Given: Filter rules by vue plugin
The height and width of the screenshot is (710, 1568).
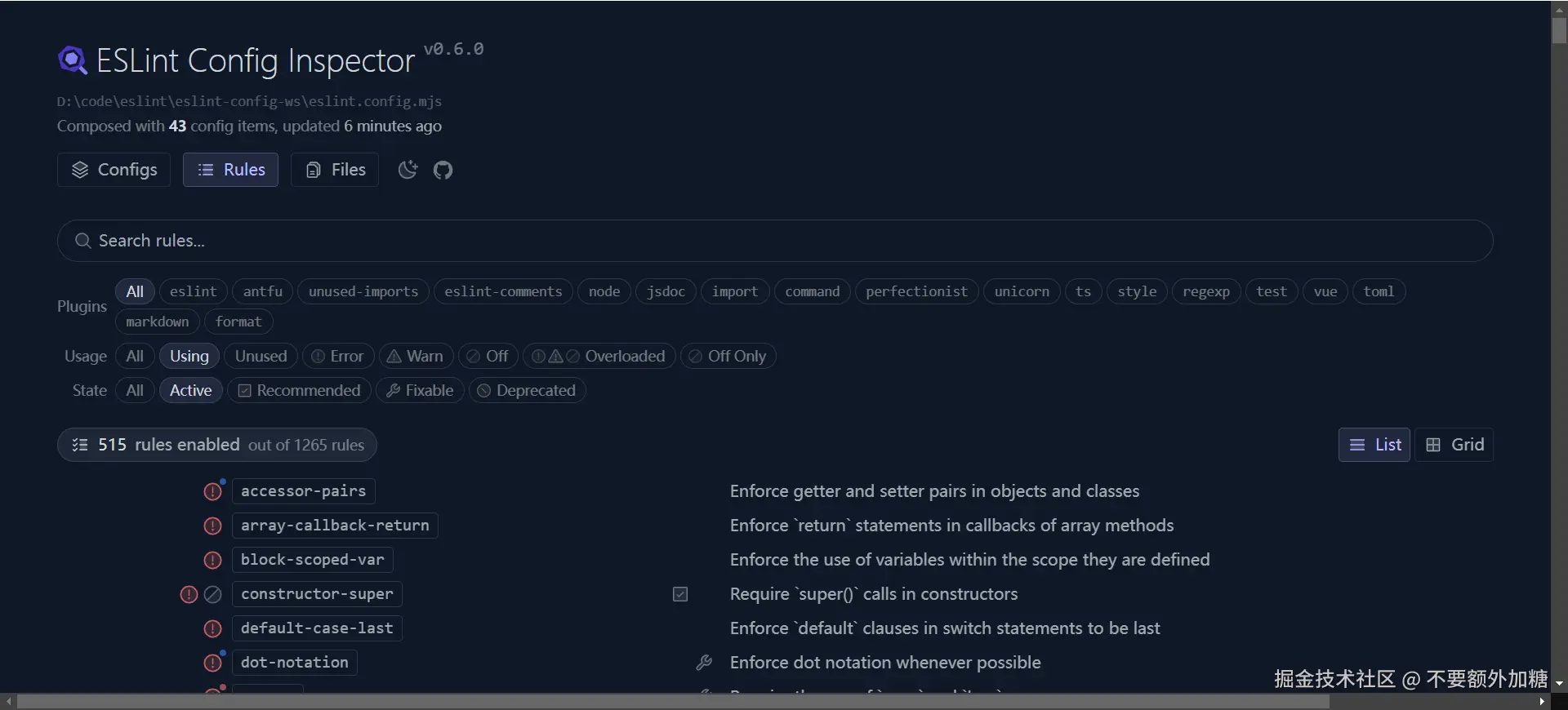Looking at the screenshot, I should pos(1325,291).
